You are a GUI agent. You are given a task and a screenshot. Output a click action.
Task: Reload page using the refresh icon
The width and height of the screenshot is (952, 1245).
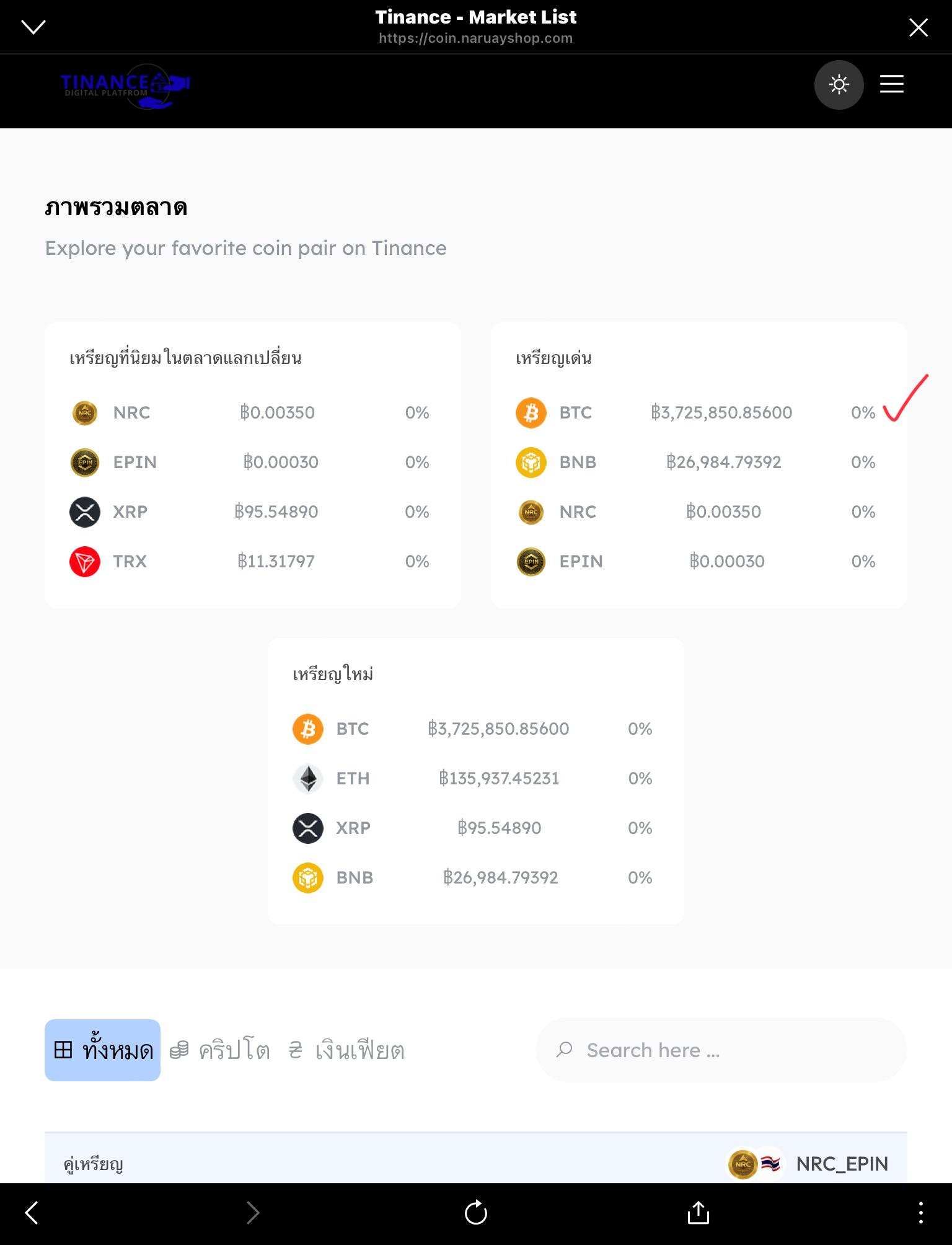476,1213
